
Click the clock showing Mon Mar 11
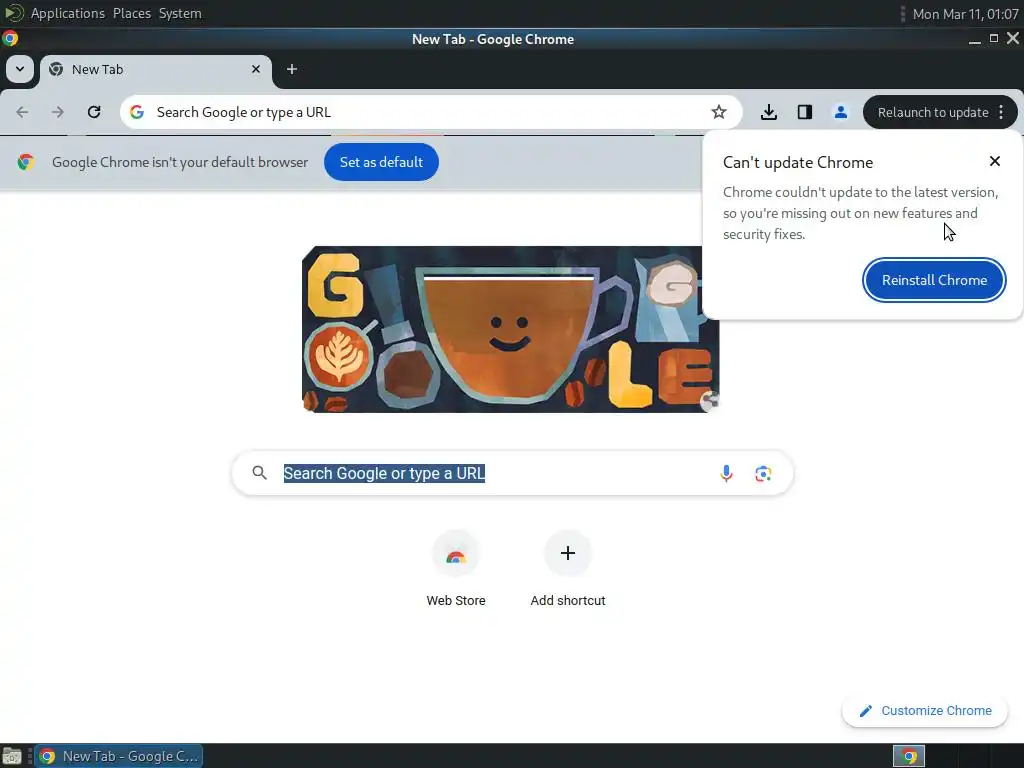point(965,14)
